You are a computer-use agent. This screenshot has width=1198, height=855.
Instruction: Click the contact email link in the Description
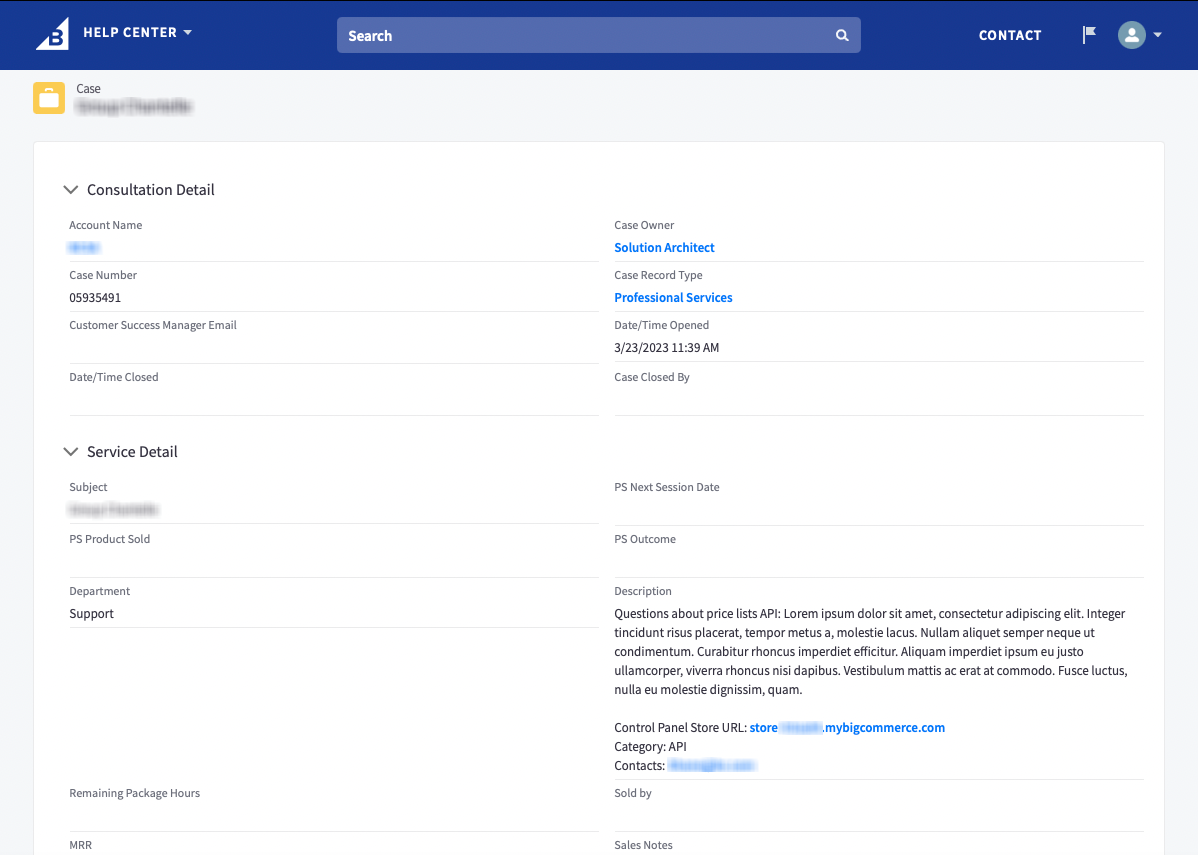point(711,765)
